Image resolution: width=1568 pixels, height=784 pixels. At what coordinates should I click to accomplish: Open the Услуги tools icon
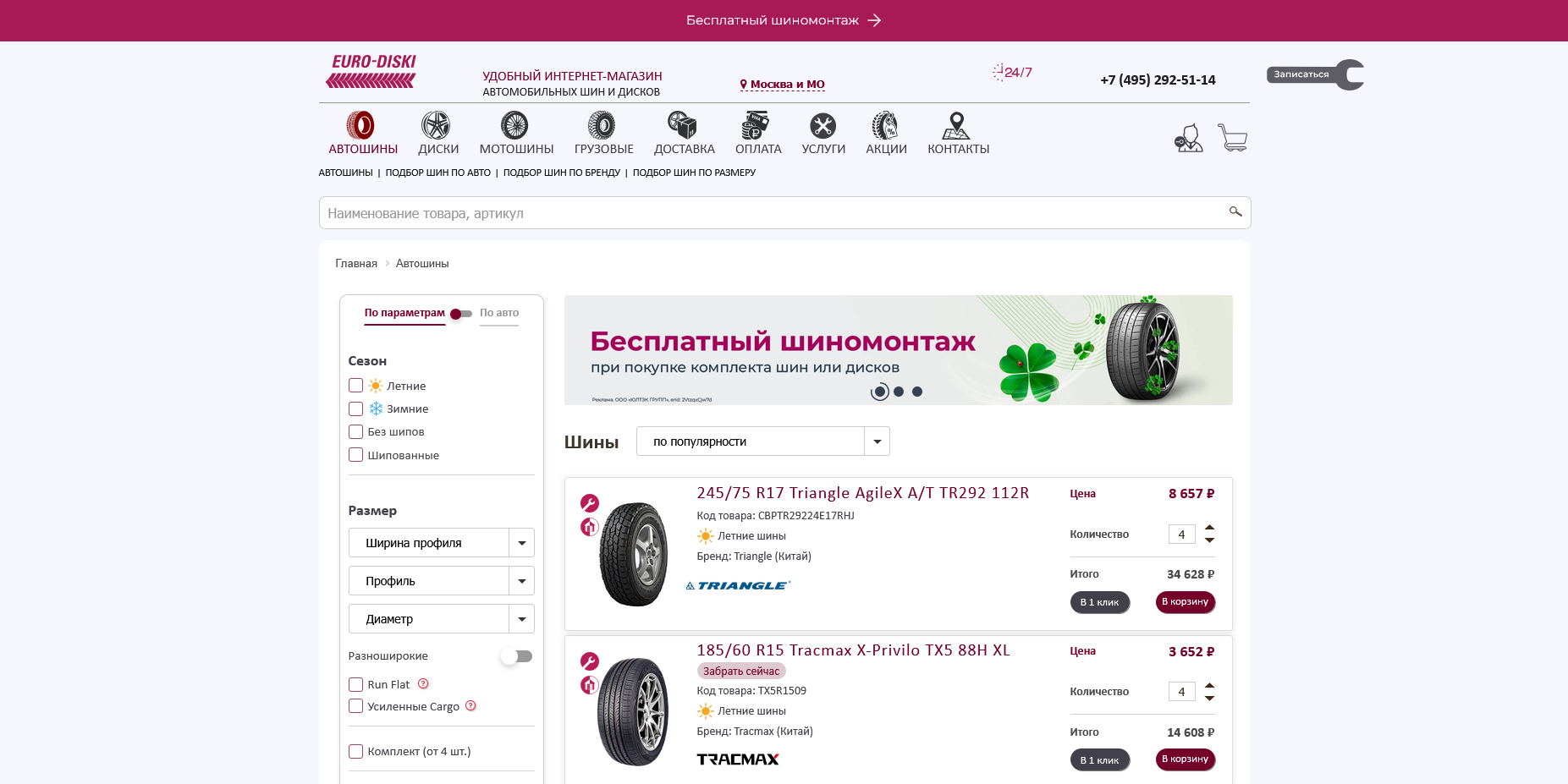pyautogui.click(x=823, y=125)
